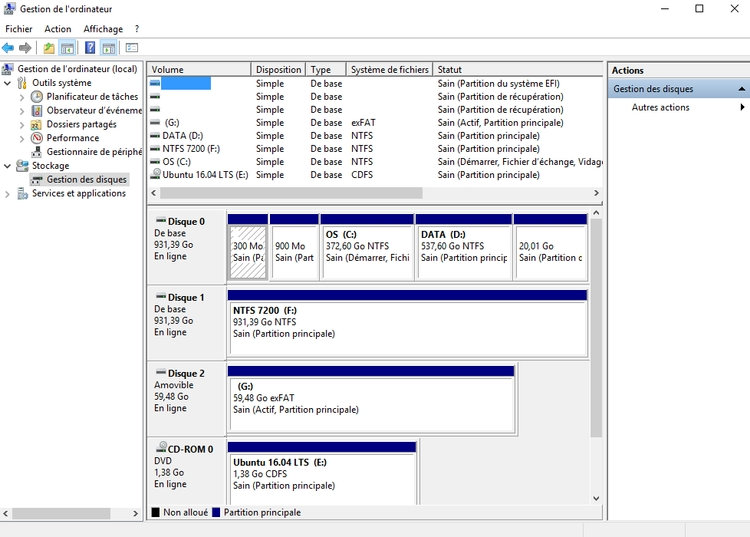
Task: Click the Performance icon in tree
Action: pos(38,139)
